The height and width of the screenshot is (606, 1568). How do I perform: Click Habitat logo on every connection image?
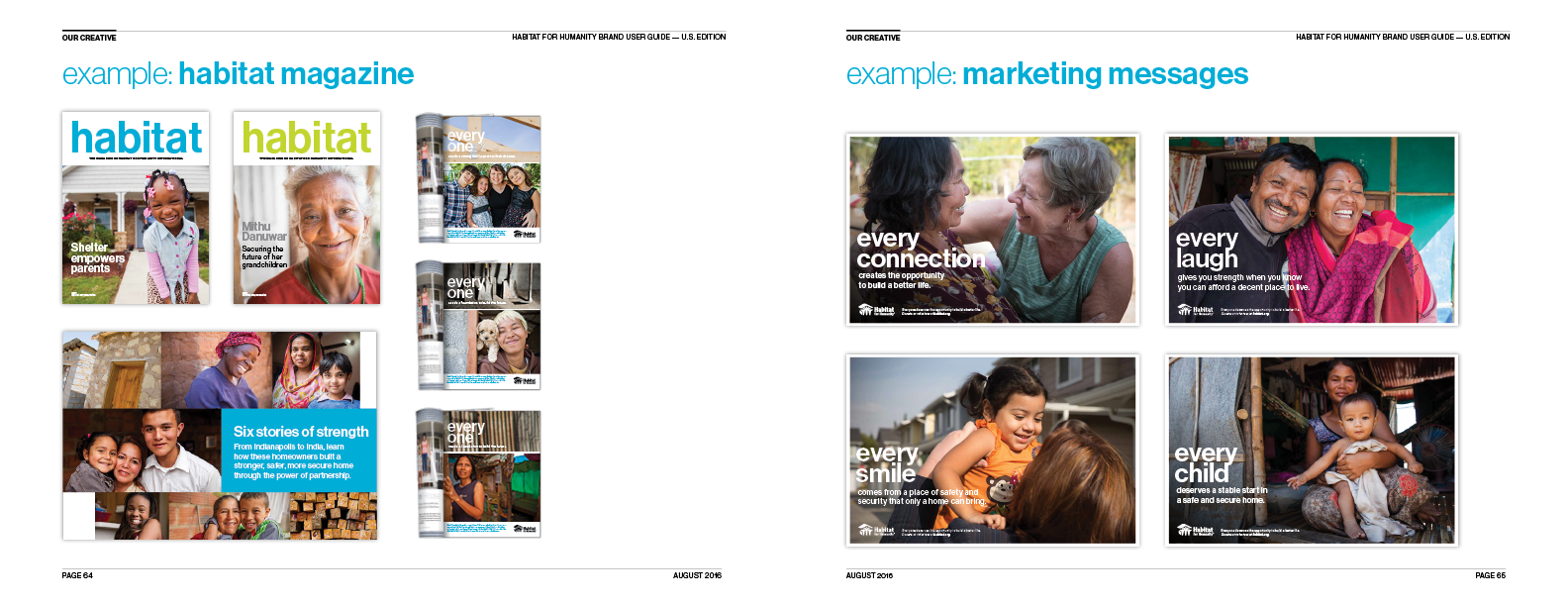877,311
